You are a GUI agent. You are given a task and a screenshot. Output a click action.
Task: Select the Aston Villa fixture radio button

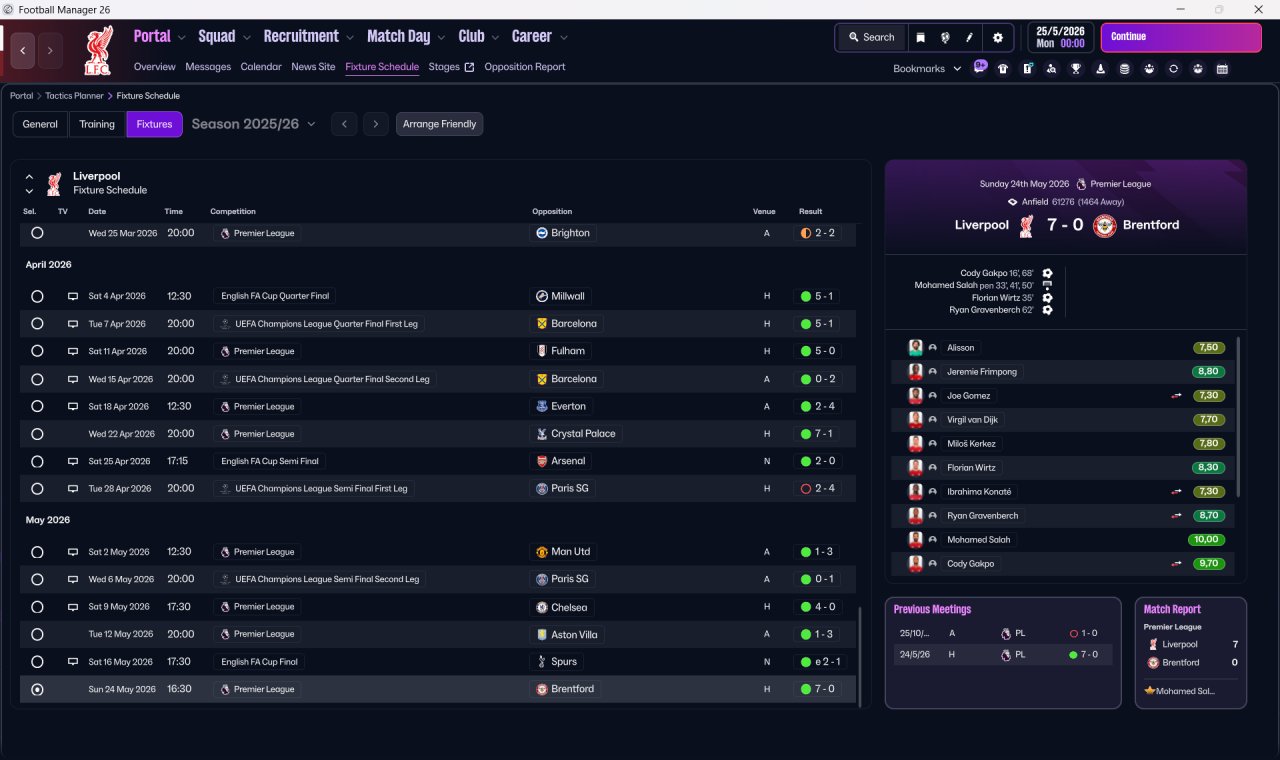(x=37, y=634)
